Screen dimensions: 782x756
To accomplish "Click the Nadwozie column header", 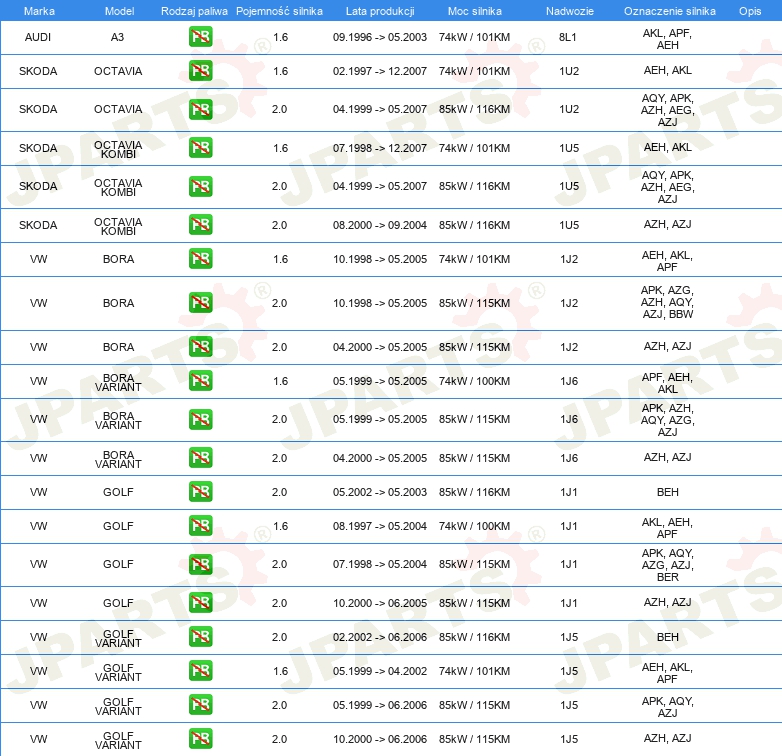I will pyautogui.click(x=570, y=11).
